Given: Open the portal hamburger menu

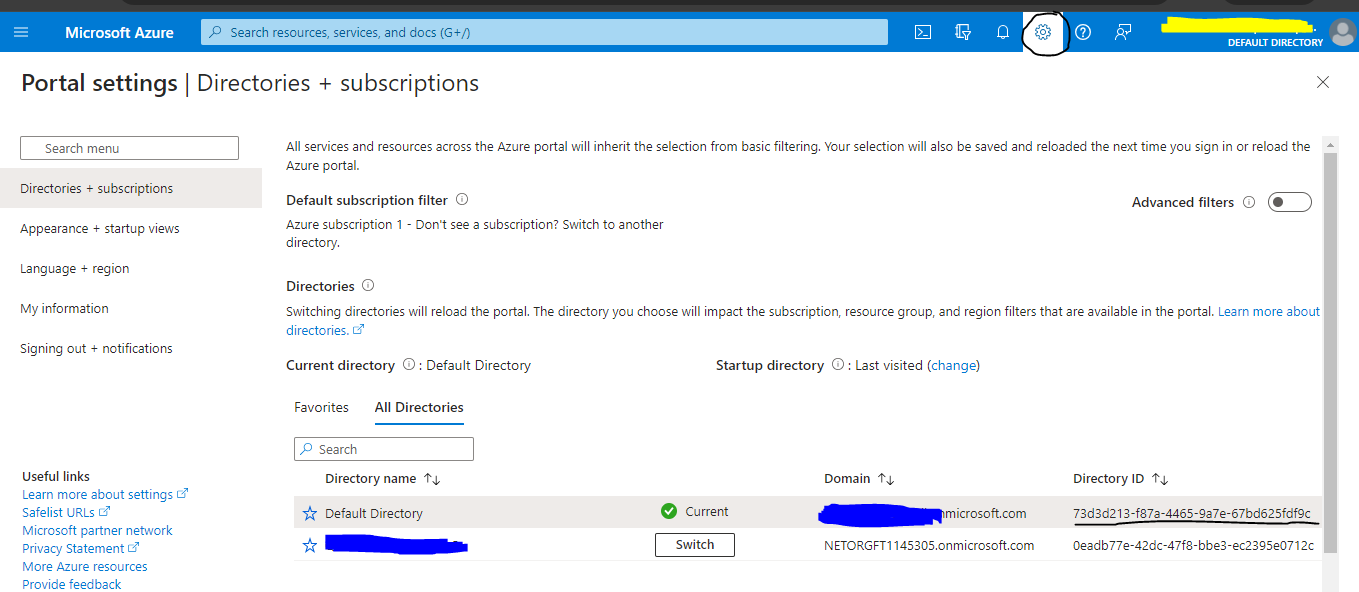Looking at the screenshot, I should [21, 31].
